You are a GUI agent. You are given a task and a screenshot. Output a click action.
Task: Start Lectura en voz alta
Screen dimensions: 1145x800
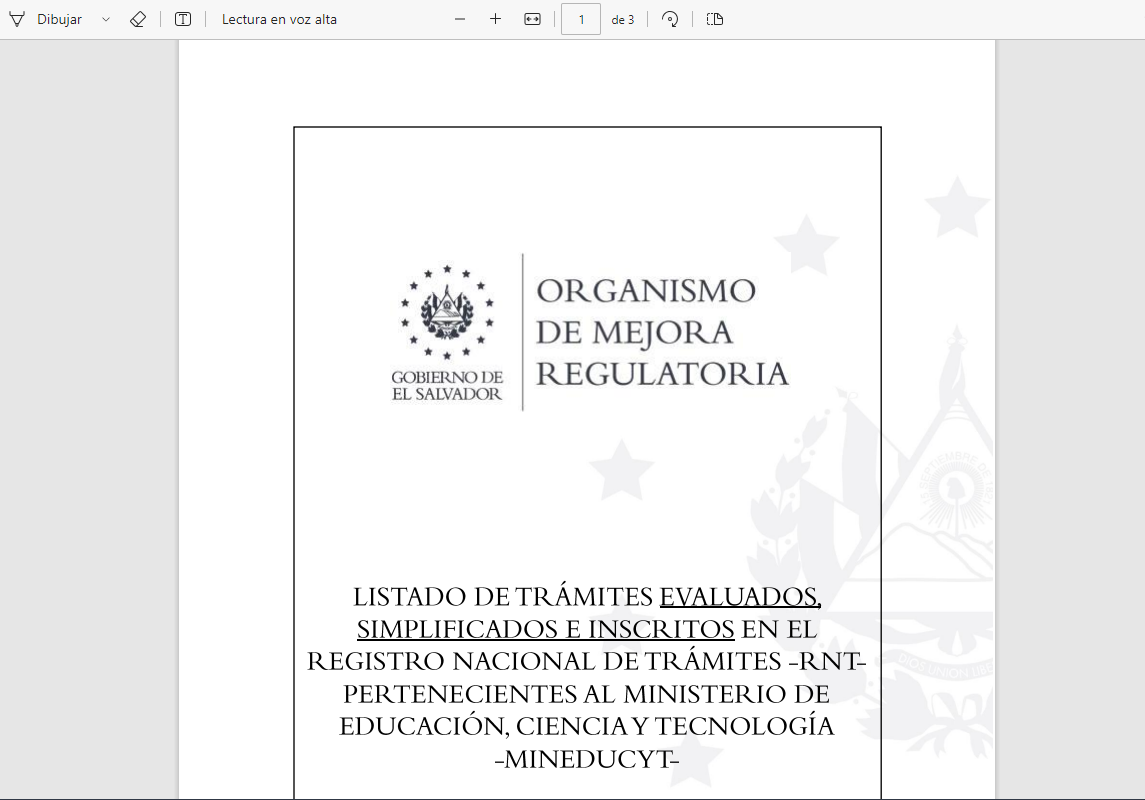pos(279,20)
